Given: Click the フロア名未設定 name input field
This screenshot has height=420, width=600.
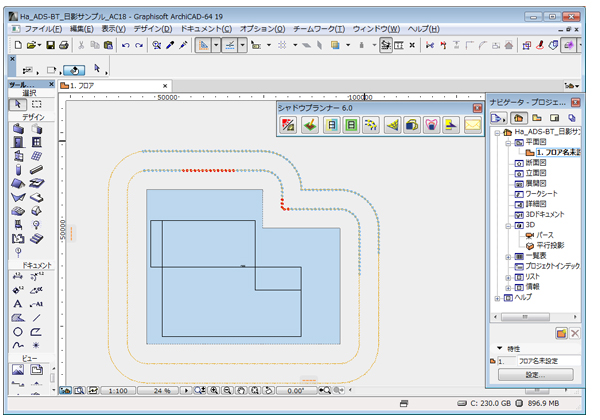Looking at the screenshot, I should (x=549, y=361).
